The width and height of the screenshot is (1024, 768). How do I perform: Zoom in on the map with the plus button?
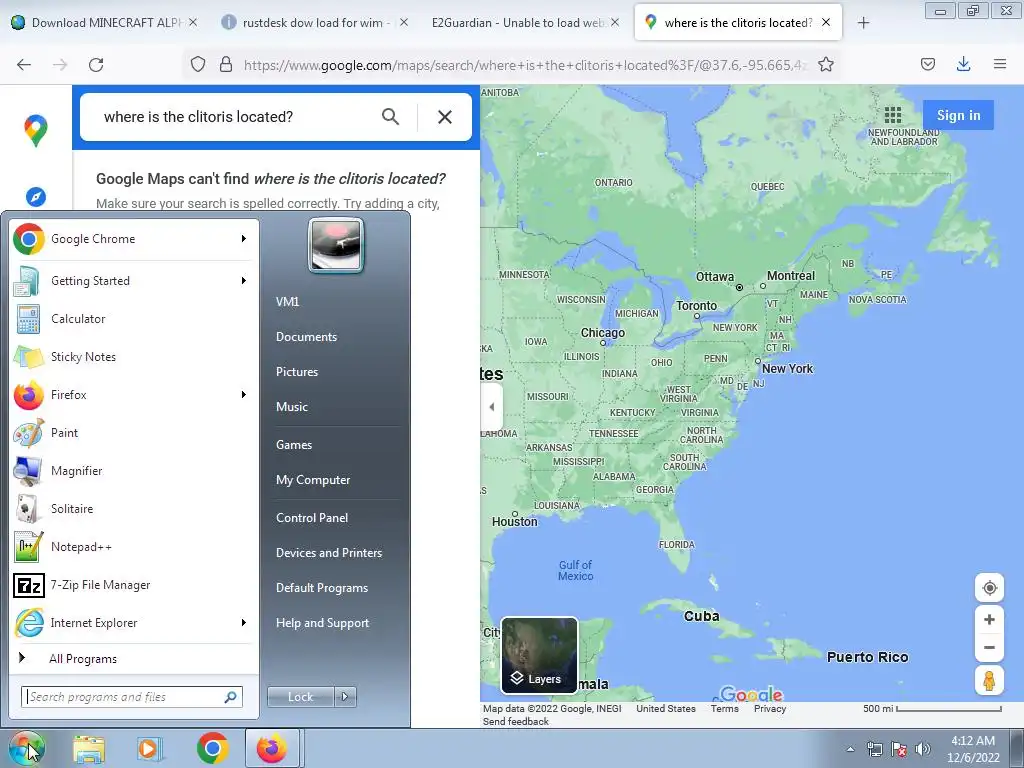[989, 619]
